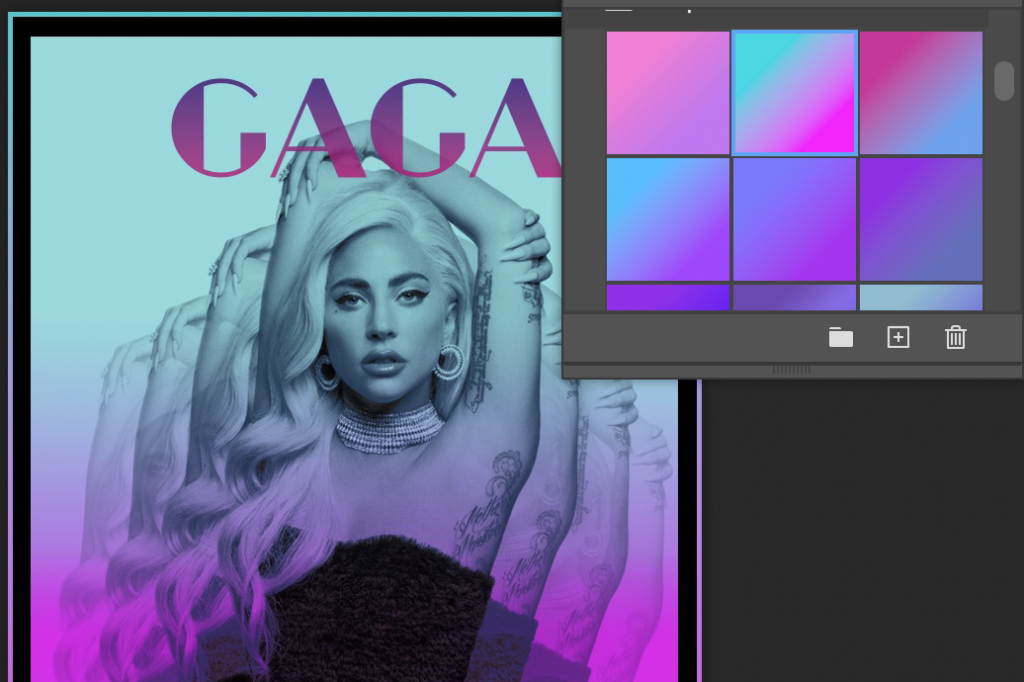Pick the partially visible solid violet gradient swatch
1024x682 pixels.
[668, 297]
